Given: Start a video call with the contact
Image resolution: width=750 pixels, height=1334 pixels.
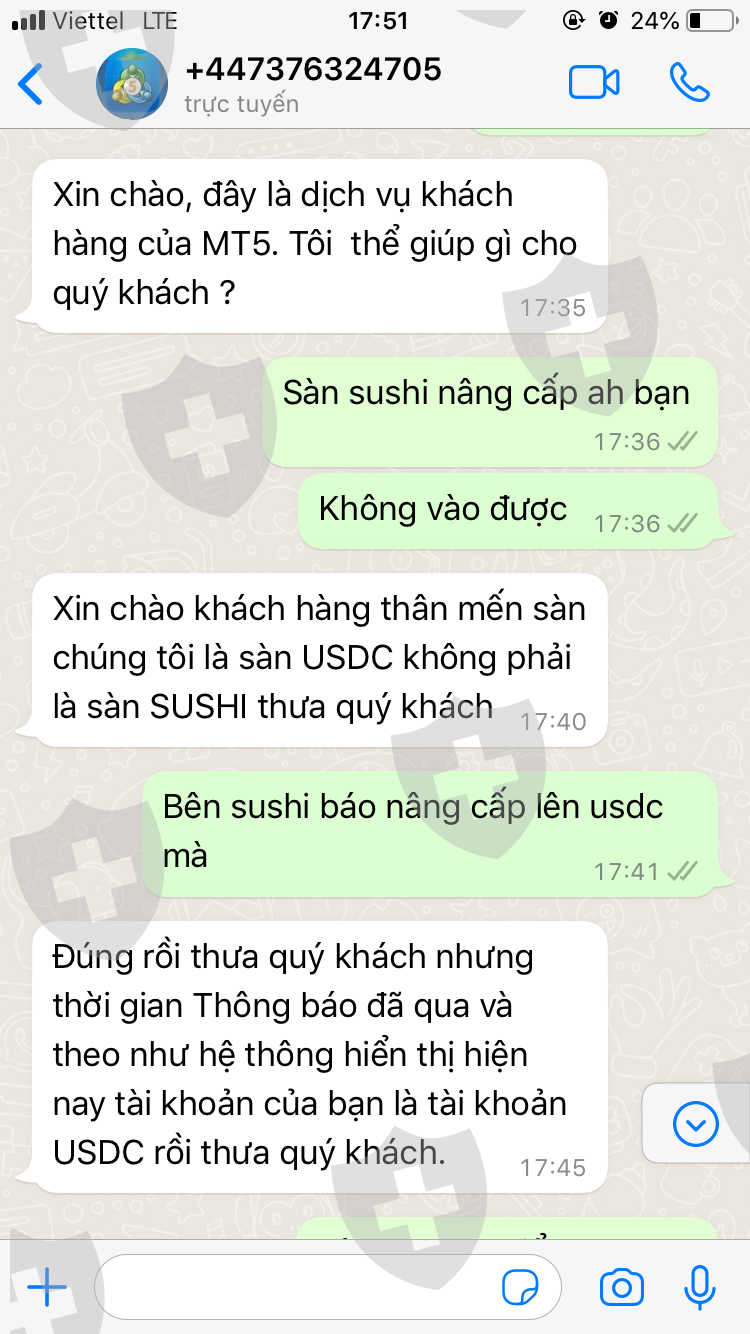Looking at the screenshot, I should [x=594, y=83].
